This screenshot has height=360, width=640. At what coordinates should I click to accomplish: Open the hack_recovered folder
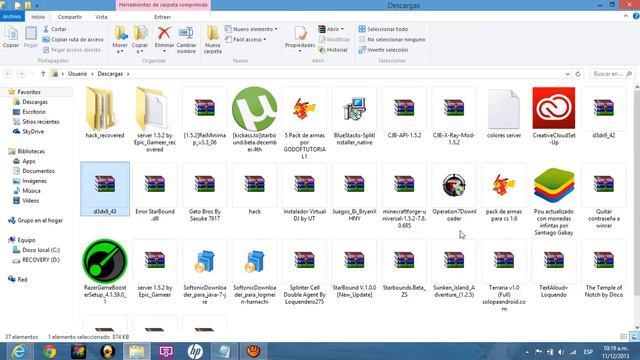104,113
